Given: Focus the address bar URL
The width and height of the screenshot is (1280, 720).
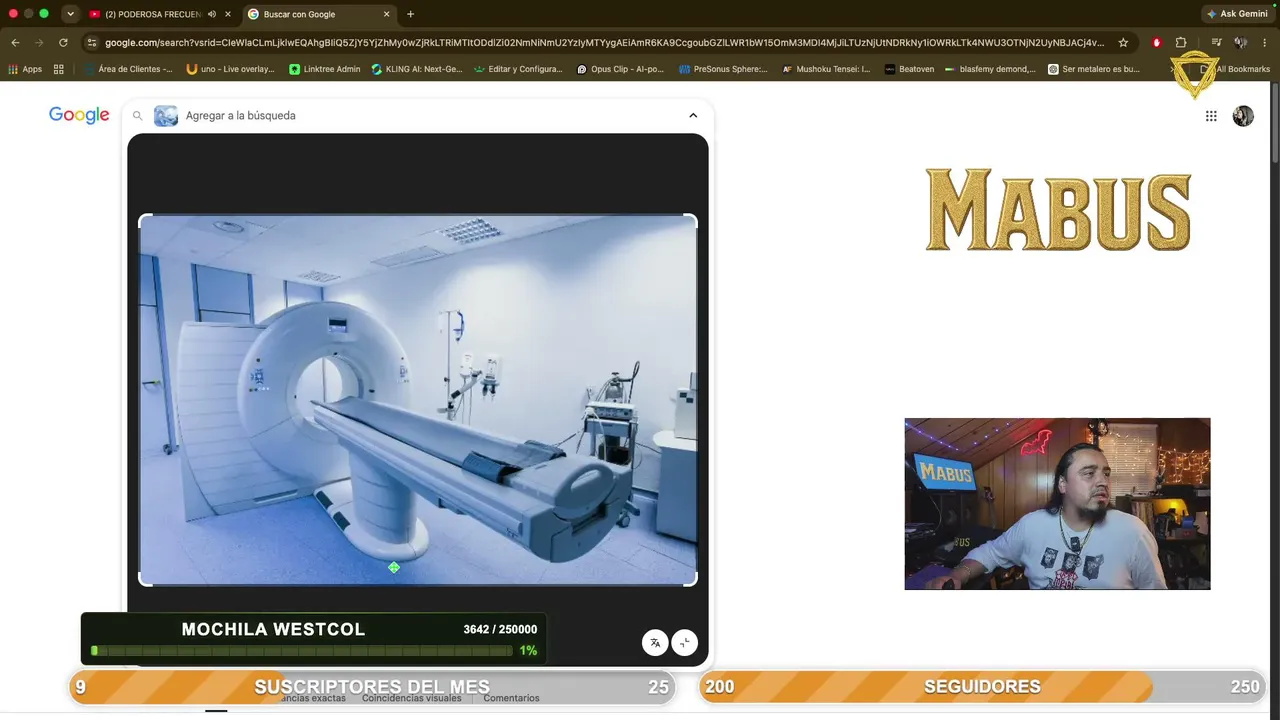Looking at the screenshot, I should pyautogui.click(x=604, y=43).
